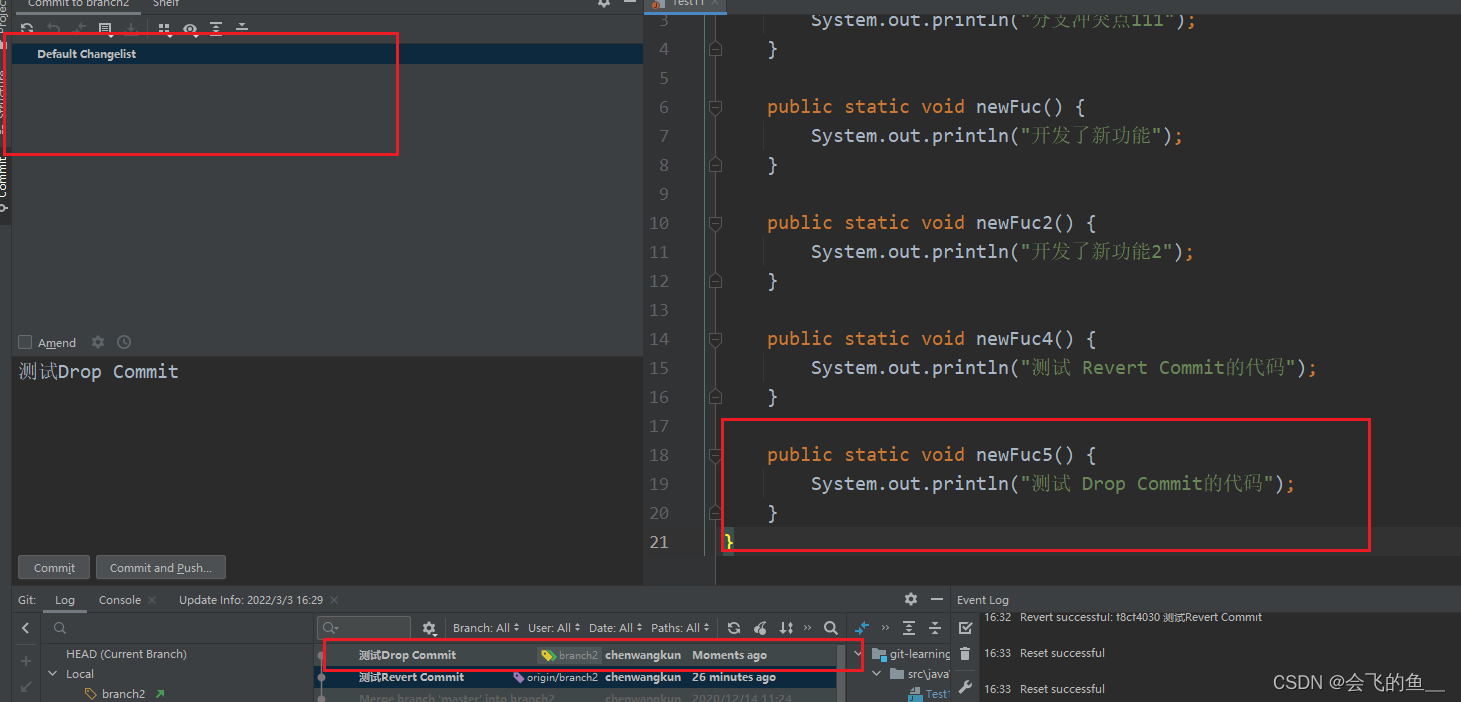Open the User: All filter dropdown

click(x=555, y=628)
